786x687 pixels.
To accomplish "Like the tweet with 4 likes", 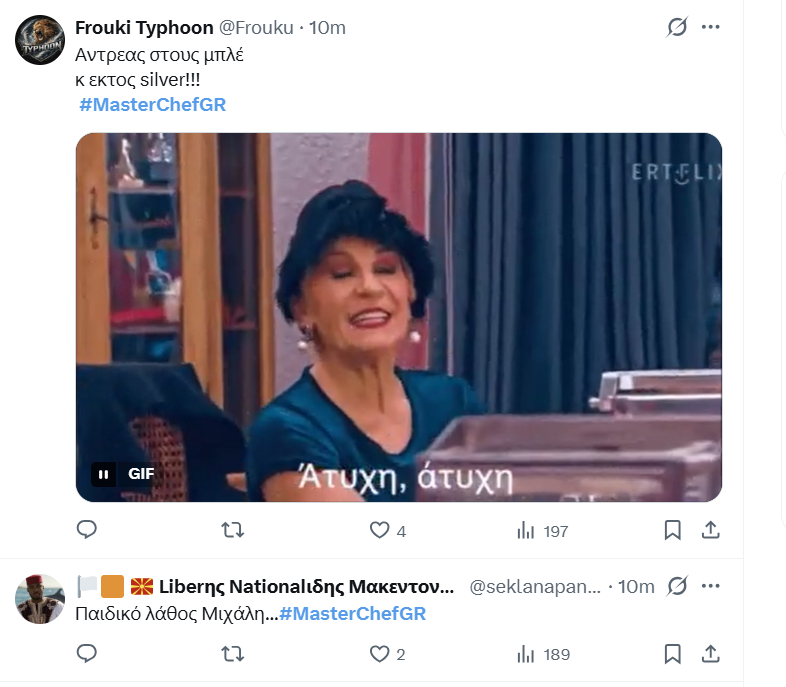I will pos(387,530).
